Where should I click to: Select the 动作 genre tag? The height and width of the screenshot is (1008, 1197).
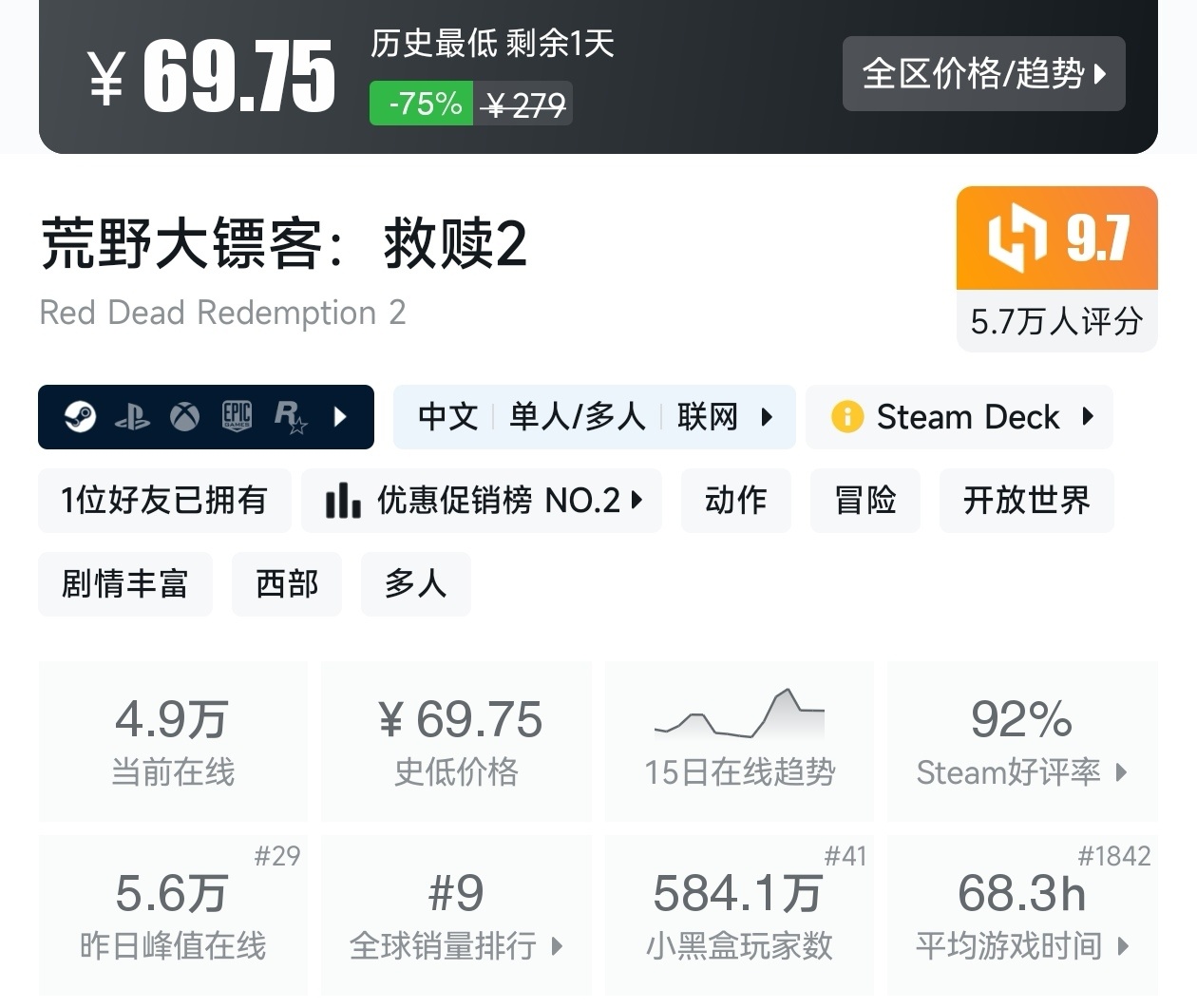[735, 500]
